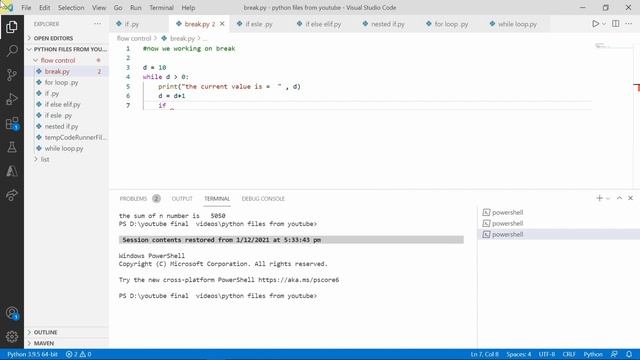640x360 pixels.
Task: Close the break.py editor tab
Action: click(222, 24)
